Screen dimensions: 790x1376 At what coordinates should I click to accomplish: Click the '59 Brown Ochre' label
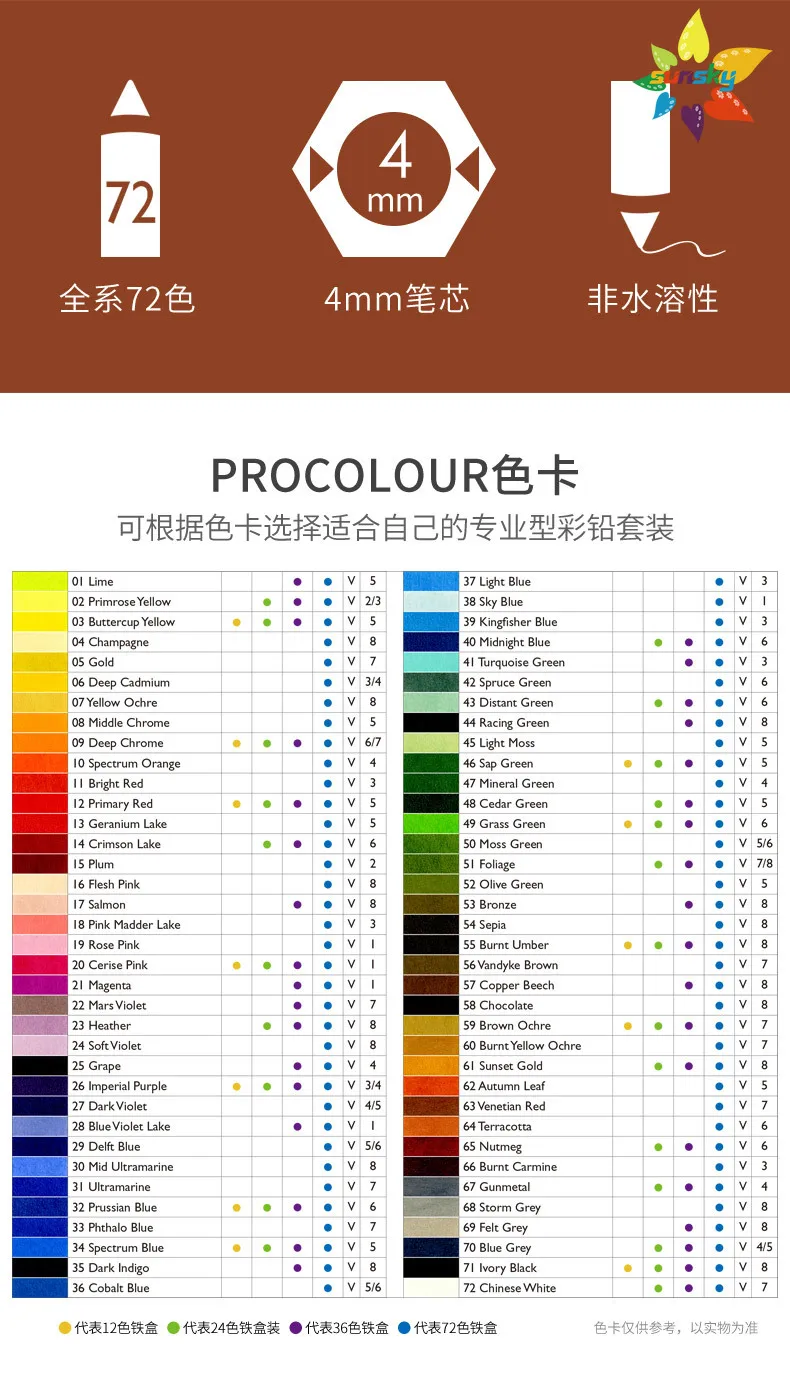[507, 1025]
